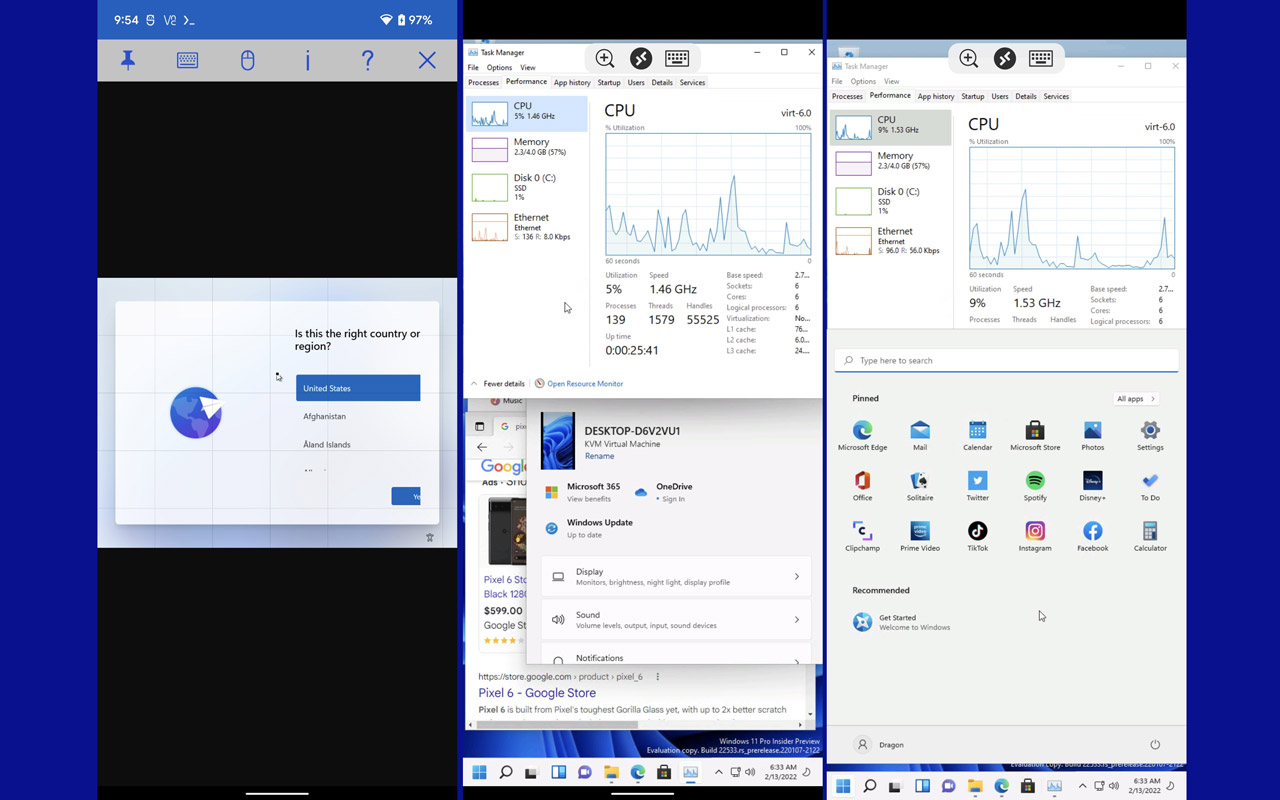Image resolution: width=1280 pixels, height=800 pixels.
Task: Open the Prime Video pinned app
Action: tap(920, 537)
